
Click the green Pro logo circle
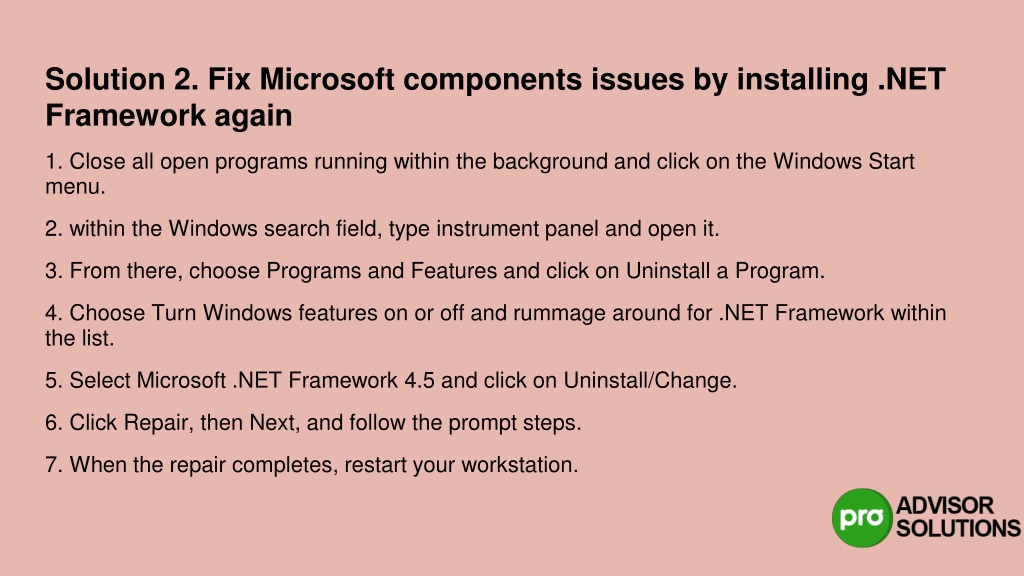pos(862,517)
